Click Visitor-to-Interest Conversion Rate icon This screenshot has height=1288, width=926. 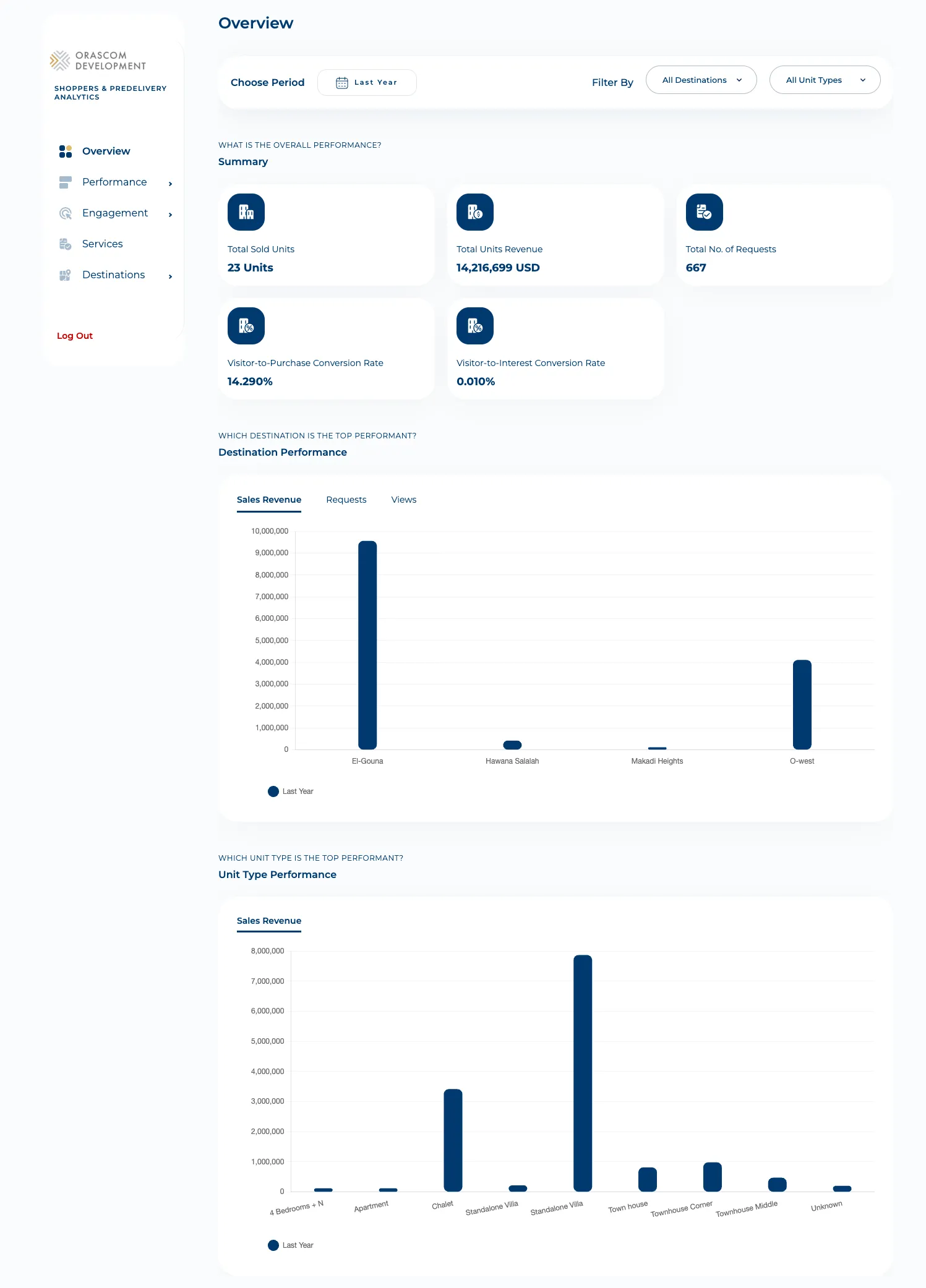click(475, 326)
